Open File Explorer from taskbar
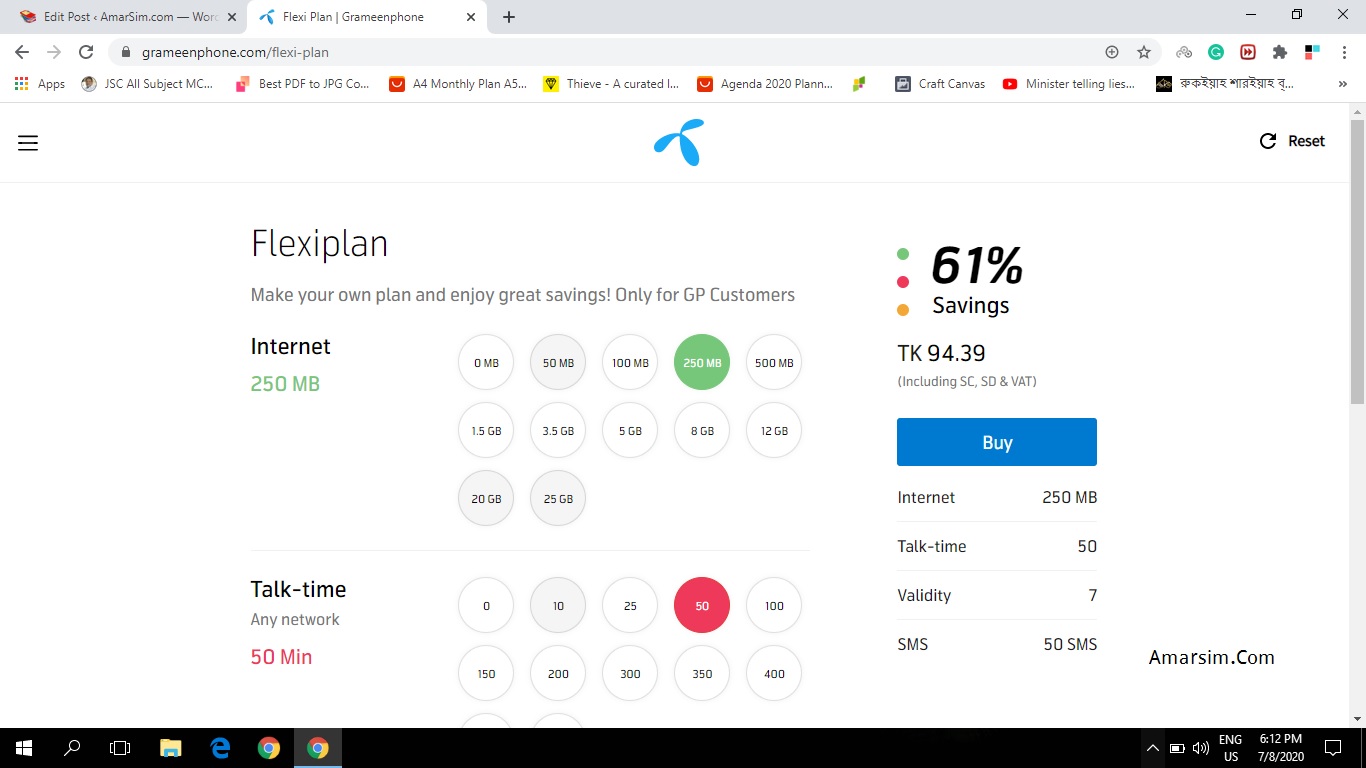This screenshot has height=768, width=1366. 171,747
